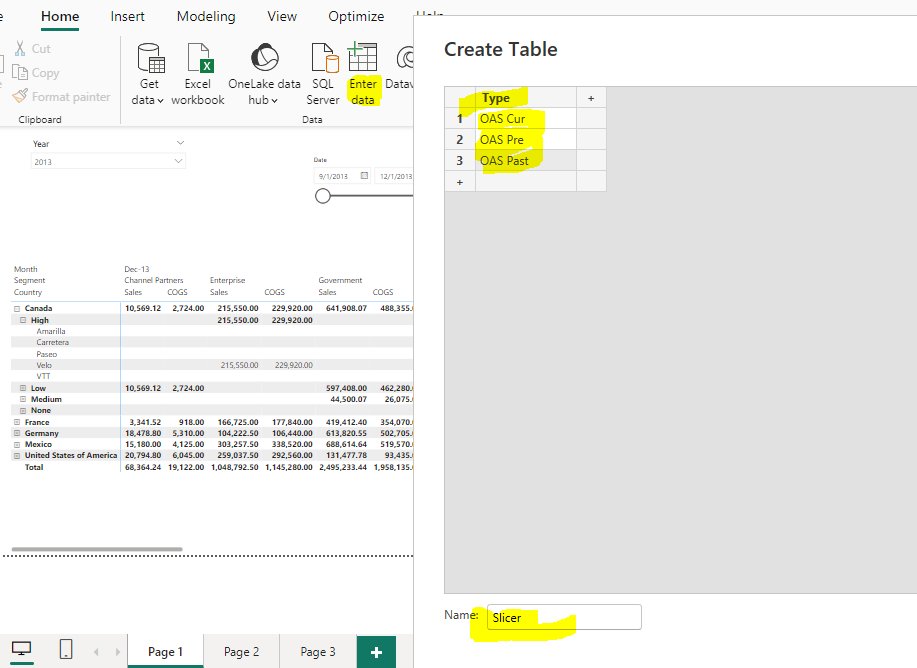Expand the Mexico row
The height and width of the screenshot is (668, 917).
(x=17, y=444)
